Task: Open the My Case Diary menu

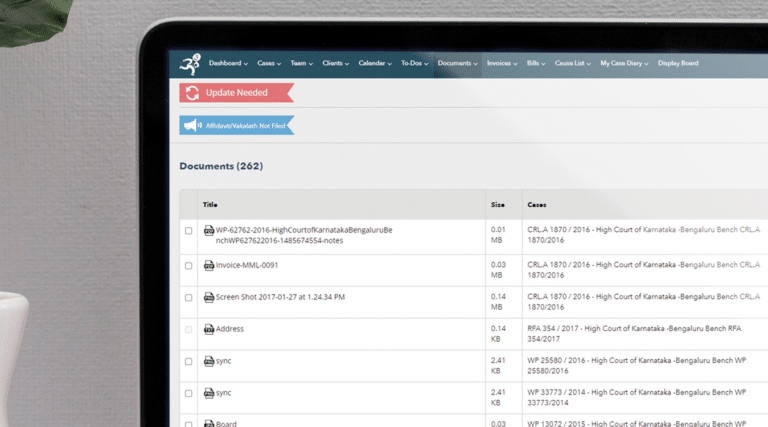Action: pos(624,63)
